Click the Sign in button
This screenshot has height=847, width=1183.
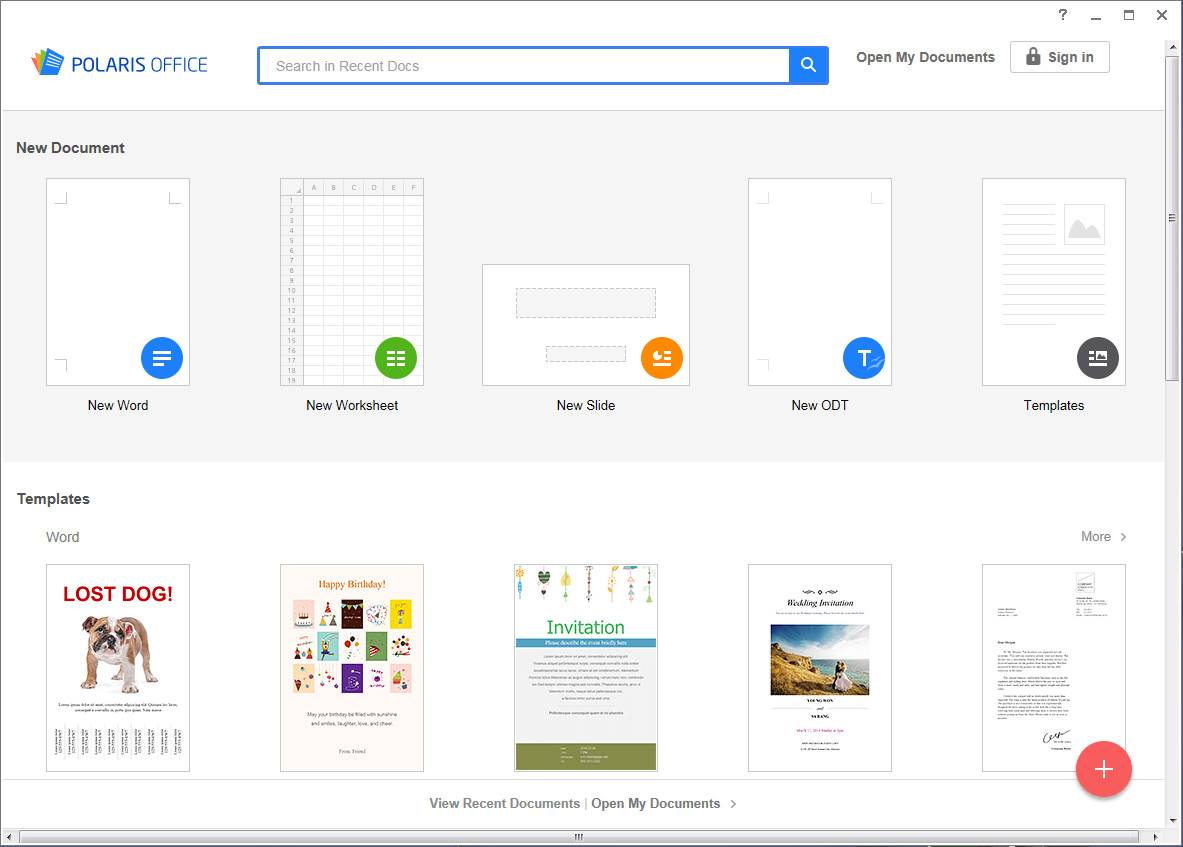1059,57
